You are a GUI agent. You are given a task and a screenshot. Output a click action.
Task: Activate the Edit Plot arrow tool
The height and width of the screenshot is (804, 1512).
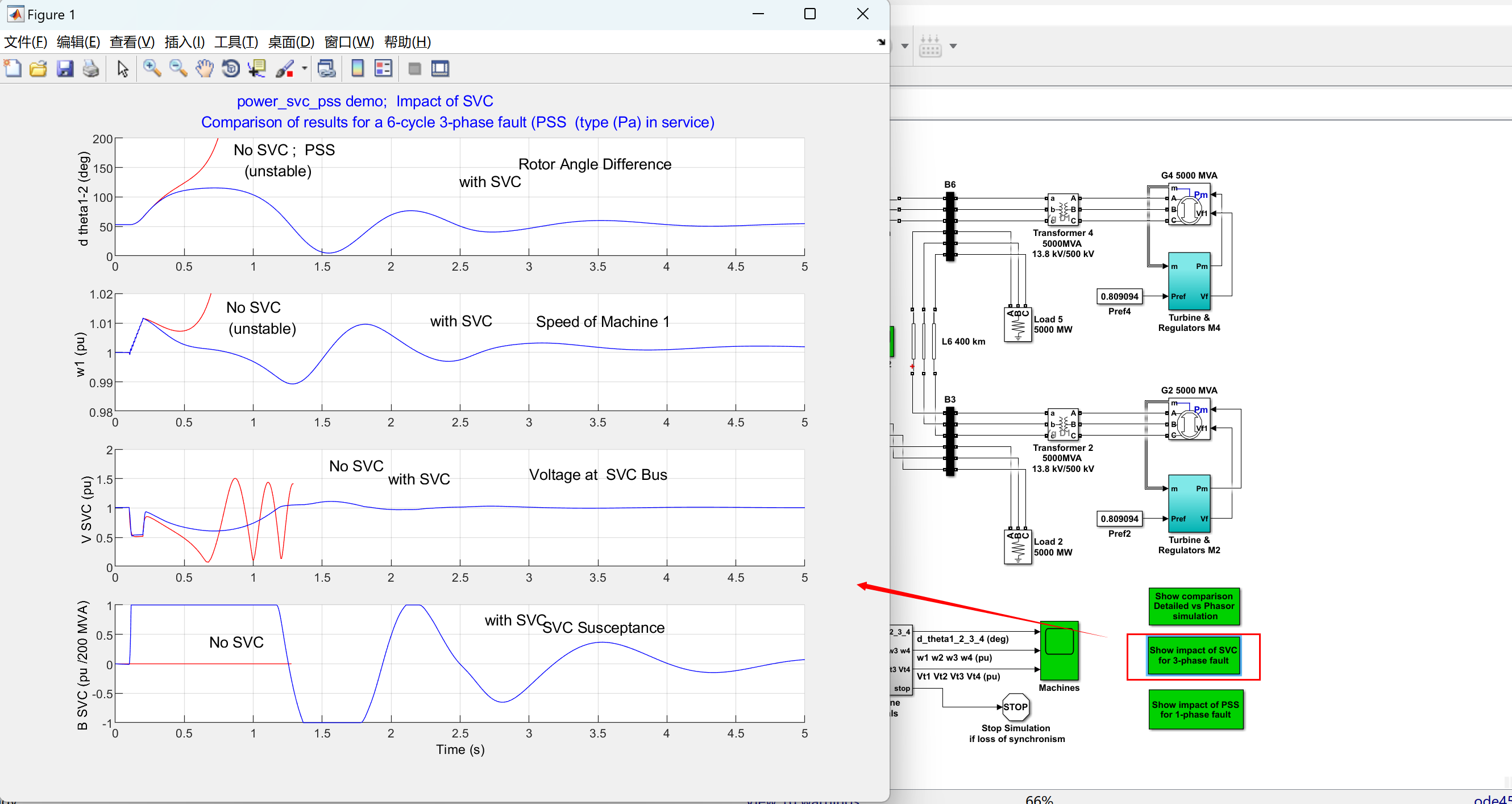[x=123, y=69]
